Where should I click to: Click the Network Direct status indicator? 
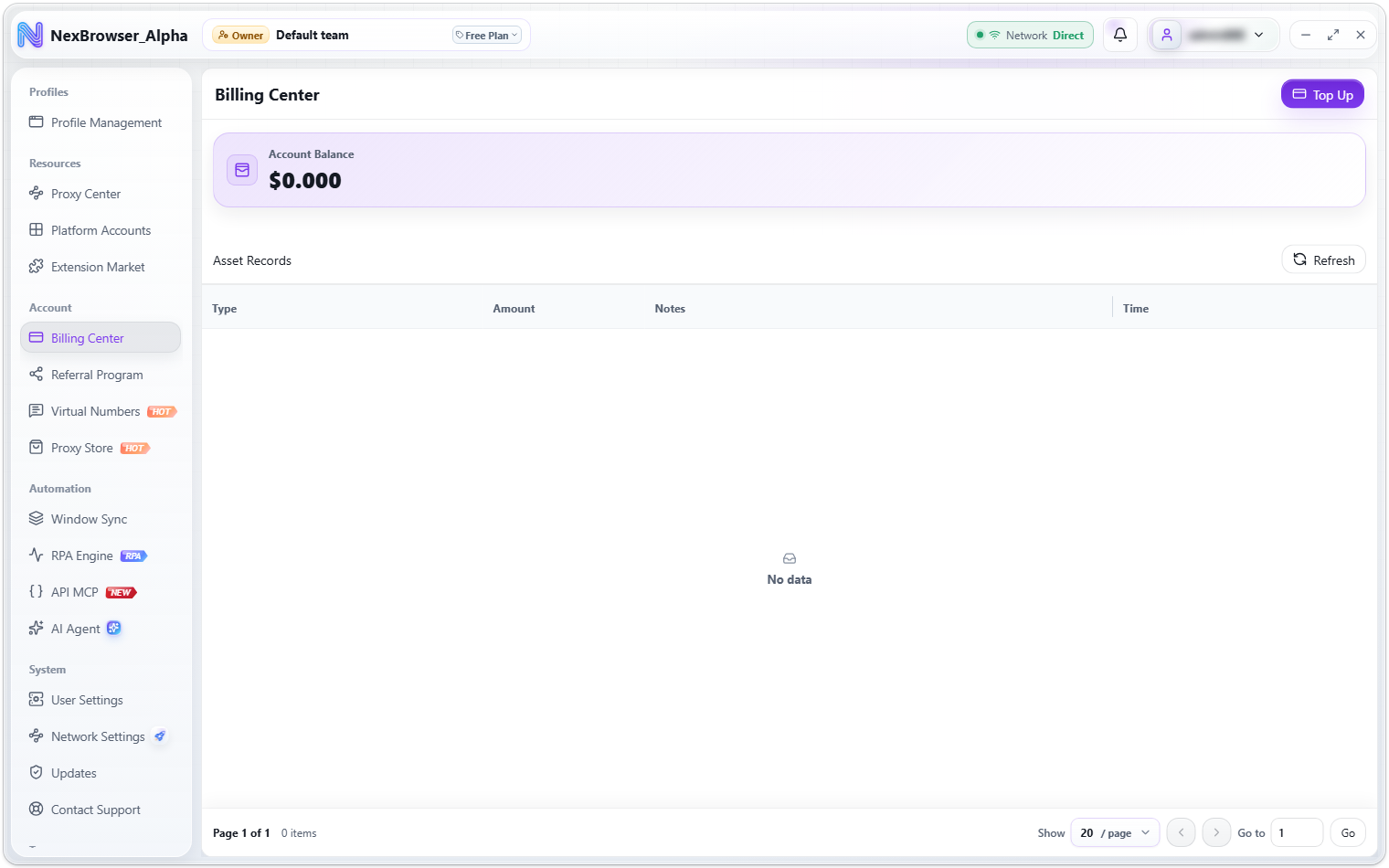[x=1030, y=35]
